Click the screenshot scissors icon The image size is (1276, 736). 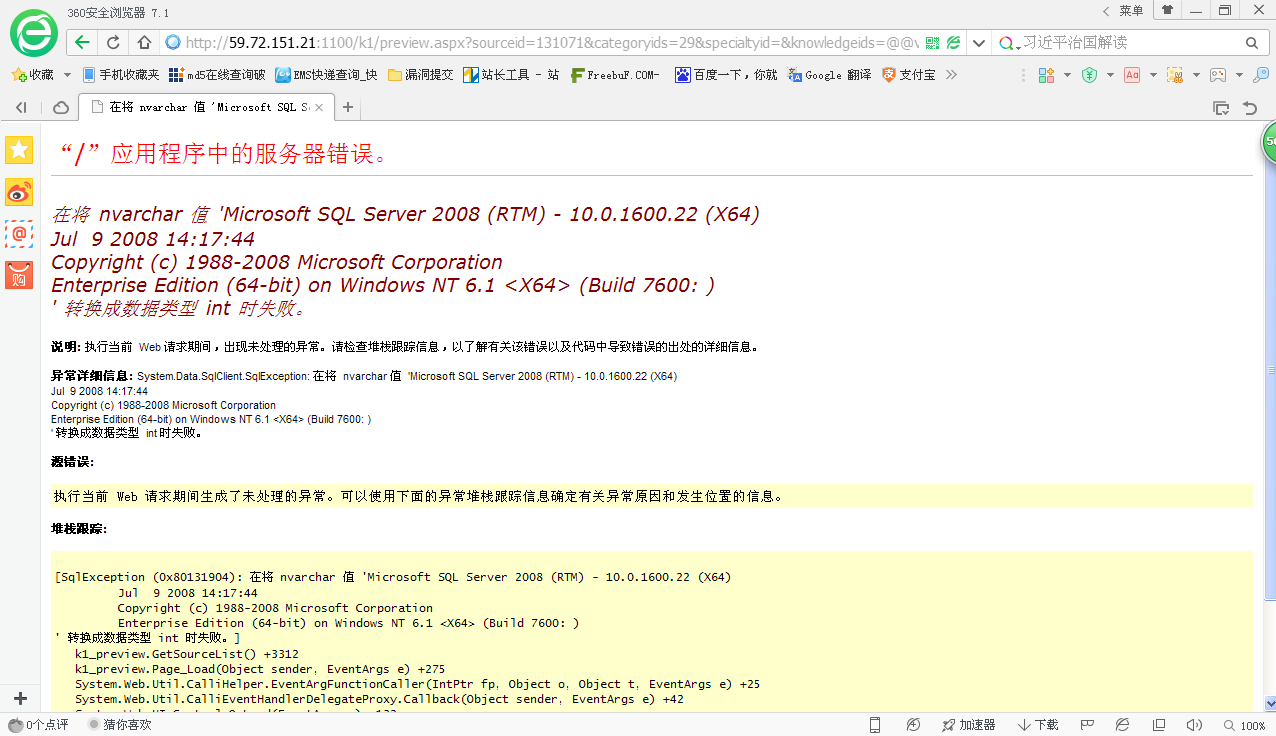tap(1175, 75)
